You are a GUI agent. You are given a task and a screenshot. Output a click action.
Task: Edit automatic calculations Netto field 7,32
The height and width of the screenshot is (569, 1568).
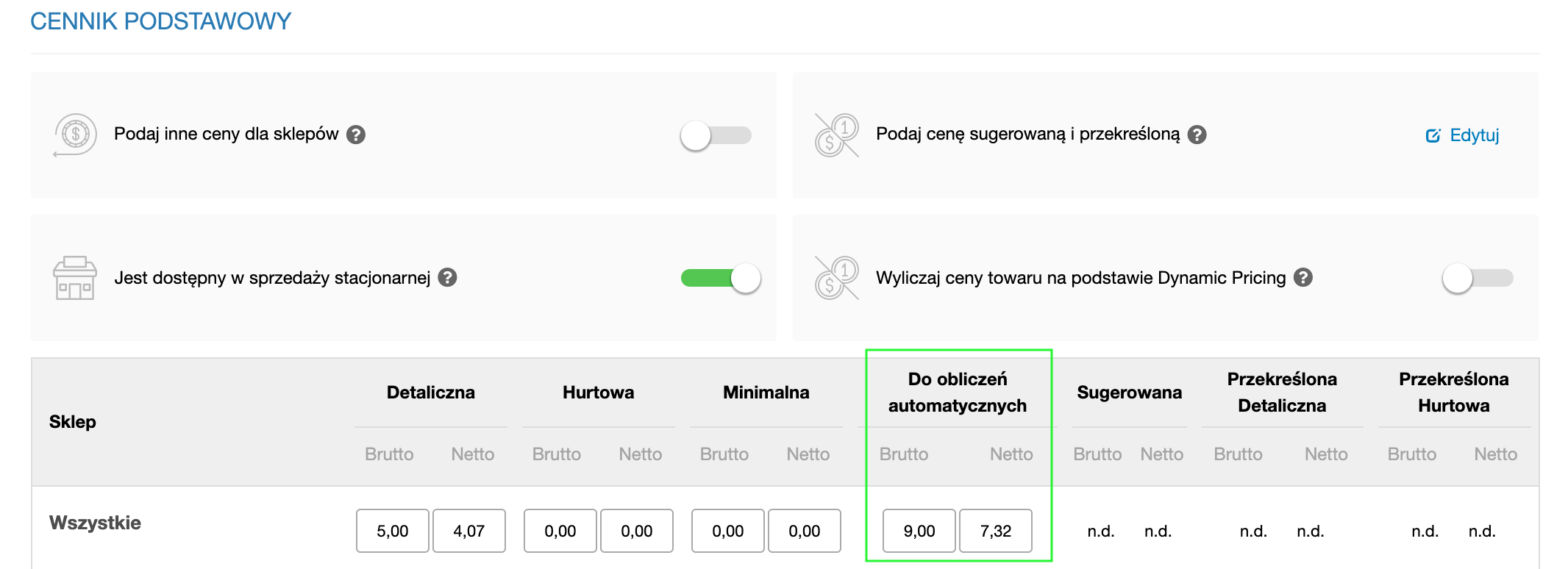click(996, 531)
